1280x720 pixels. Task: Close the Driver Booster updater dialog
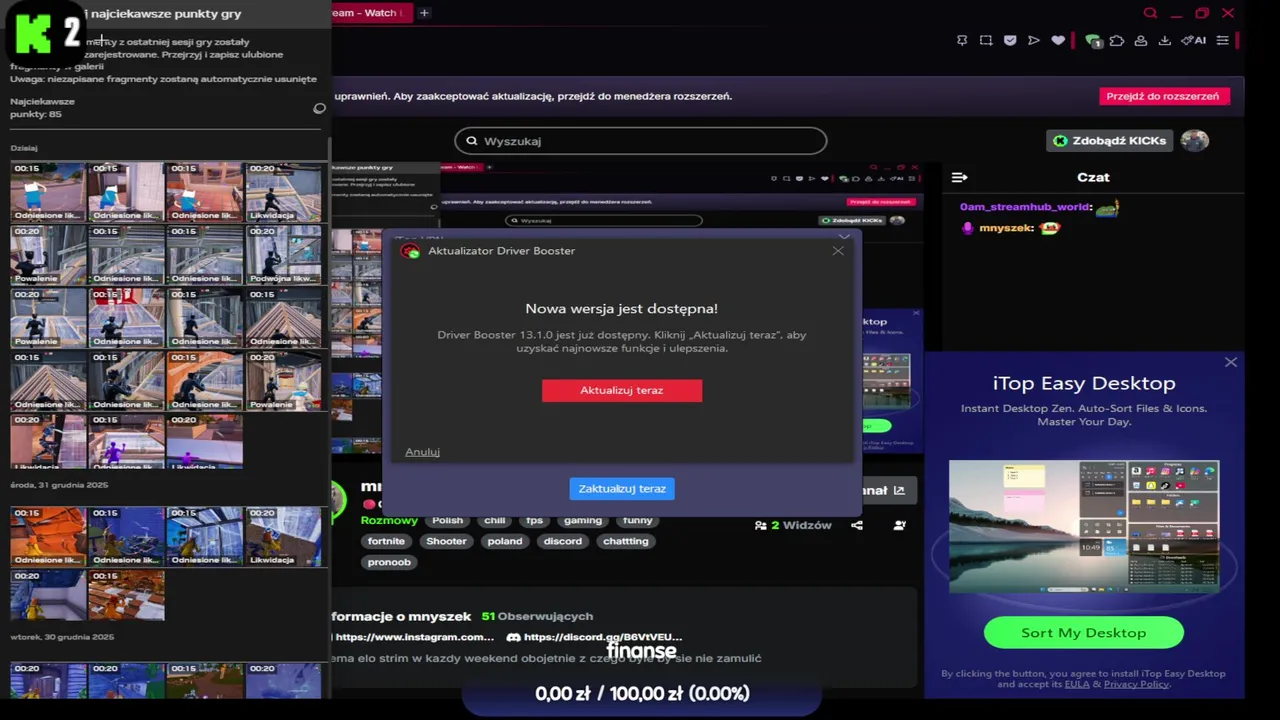pos(838,251)
